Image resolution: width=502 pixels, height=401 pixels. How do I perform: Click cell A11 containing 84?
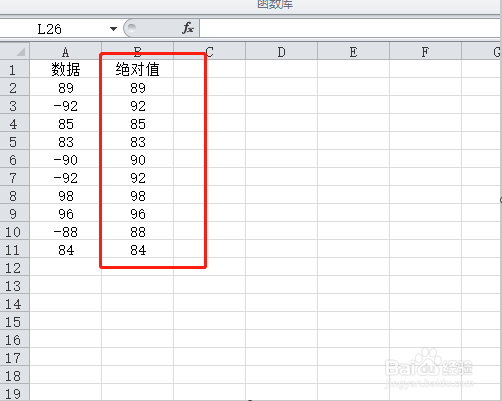[x=66, y=249]
